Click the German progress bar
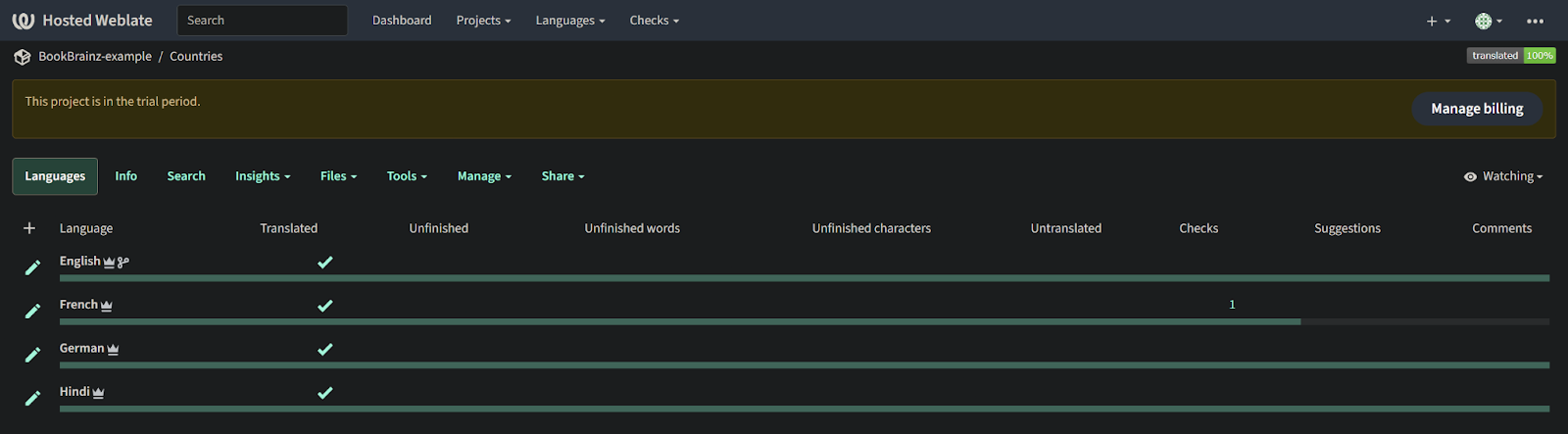This screenshot has height=434, width=1568. pos(805,365)
